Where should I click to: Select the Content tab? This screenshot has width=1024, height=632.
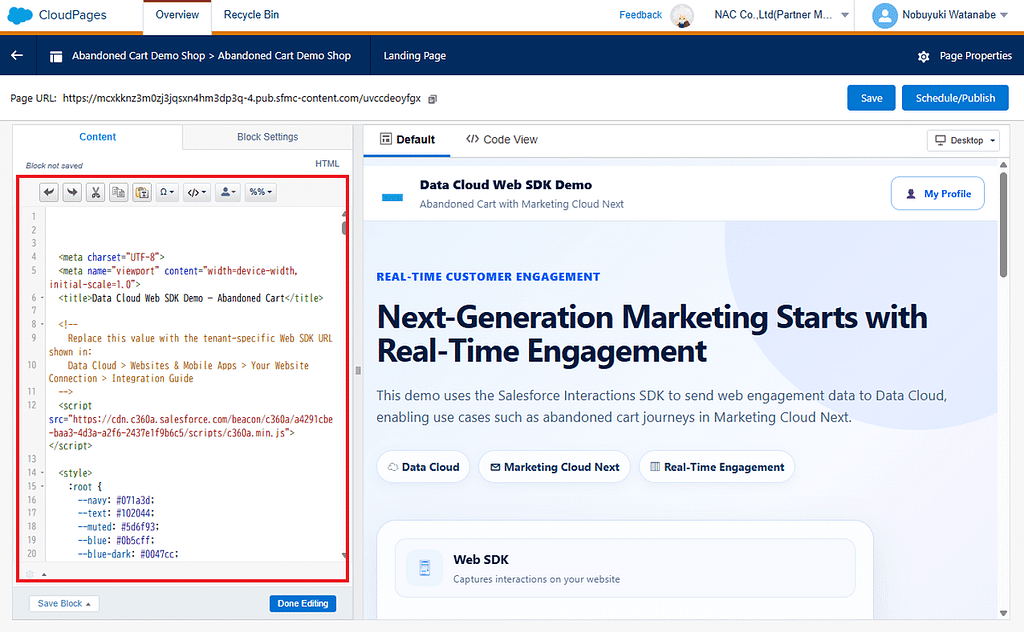coord(97,137)
